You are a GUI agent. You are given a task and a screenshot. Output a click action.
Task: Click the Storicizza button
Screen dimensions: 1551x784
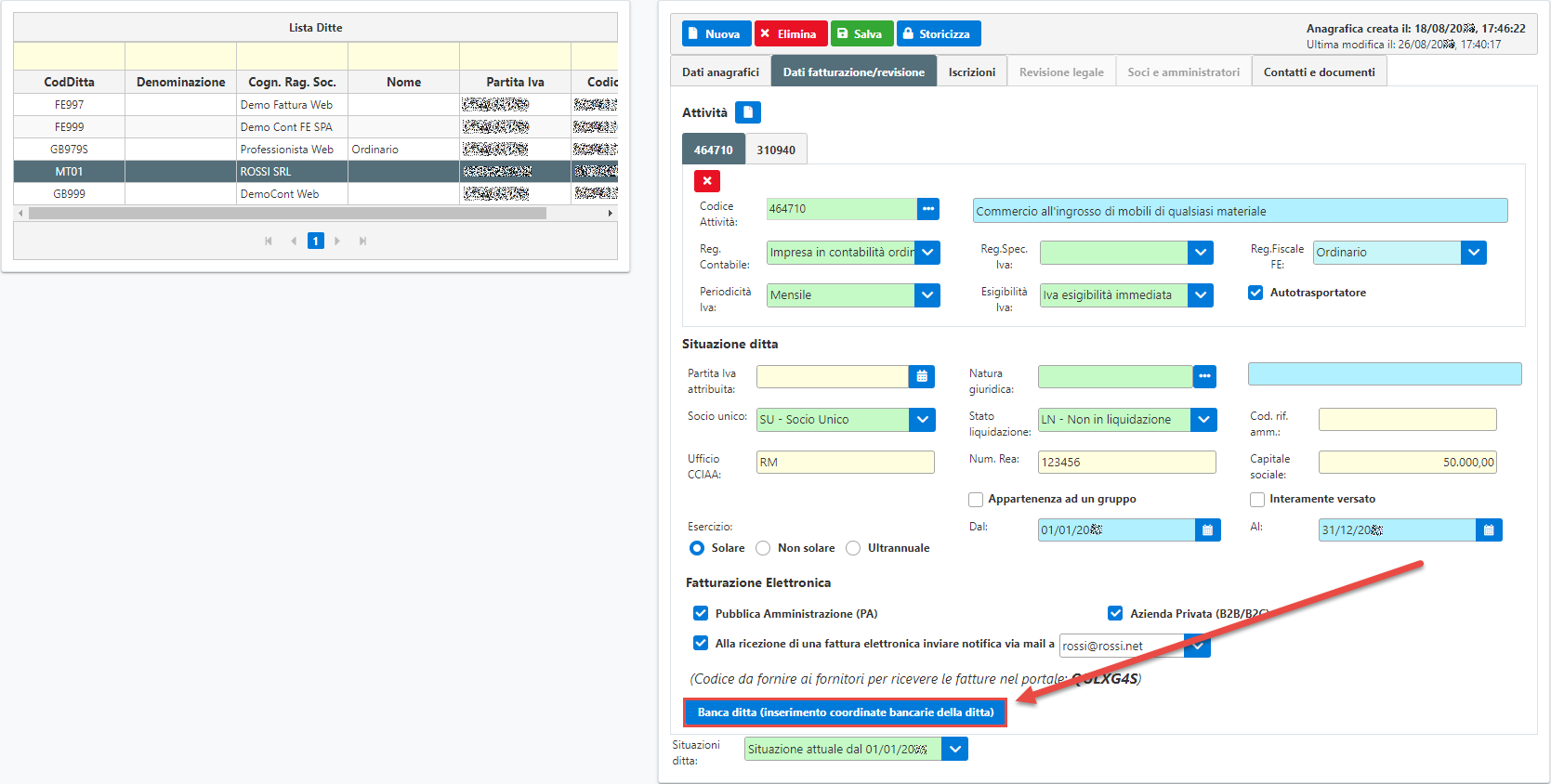pos(938,33)
